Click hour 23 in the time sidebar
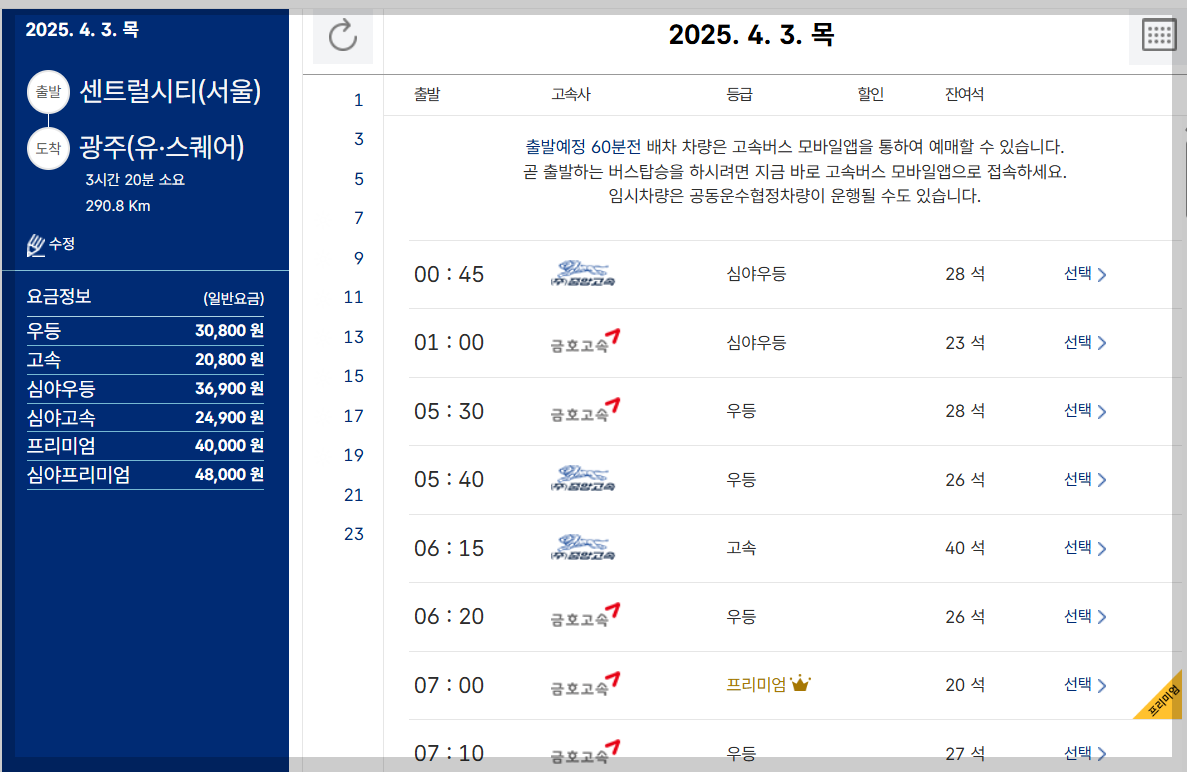Viewport: 1187px width, 772px height. point(353,534)
